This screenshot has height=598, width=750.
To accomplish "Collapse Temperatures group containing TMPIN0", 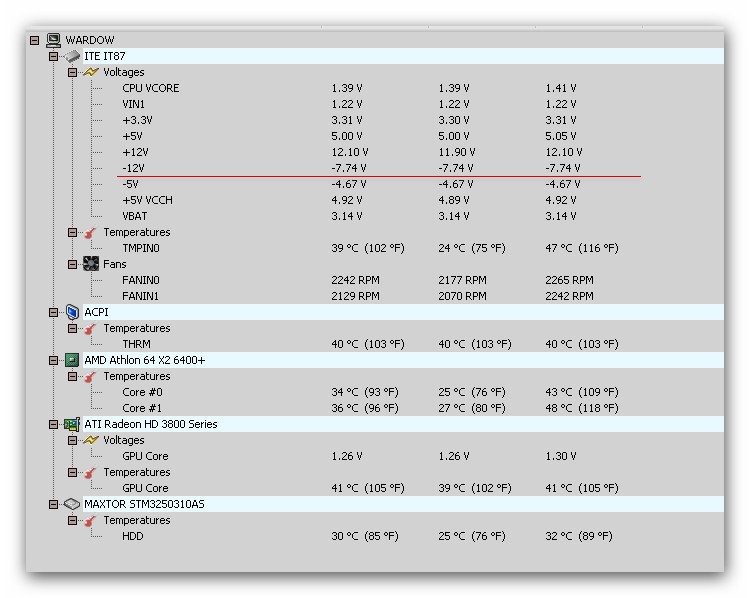I will pos(72,233).
